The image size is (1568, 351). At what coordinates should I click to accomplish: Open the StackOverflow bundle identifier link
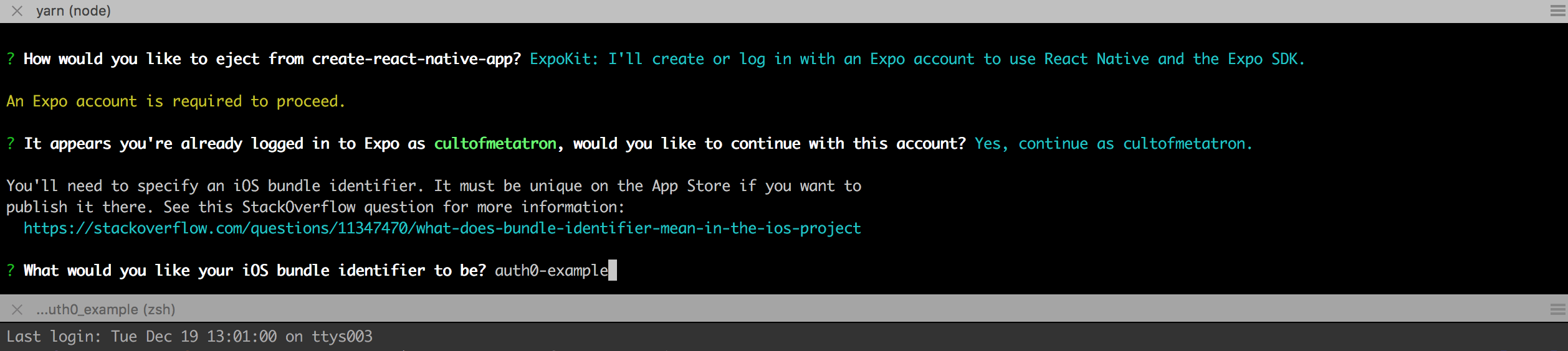pyautogui.click(x=442, y=228)
